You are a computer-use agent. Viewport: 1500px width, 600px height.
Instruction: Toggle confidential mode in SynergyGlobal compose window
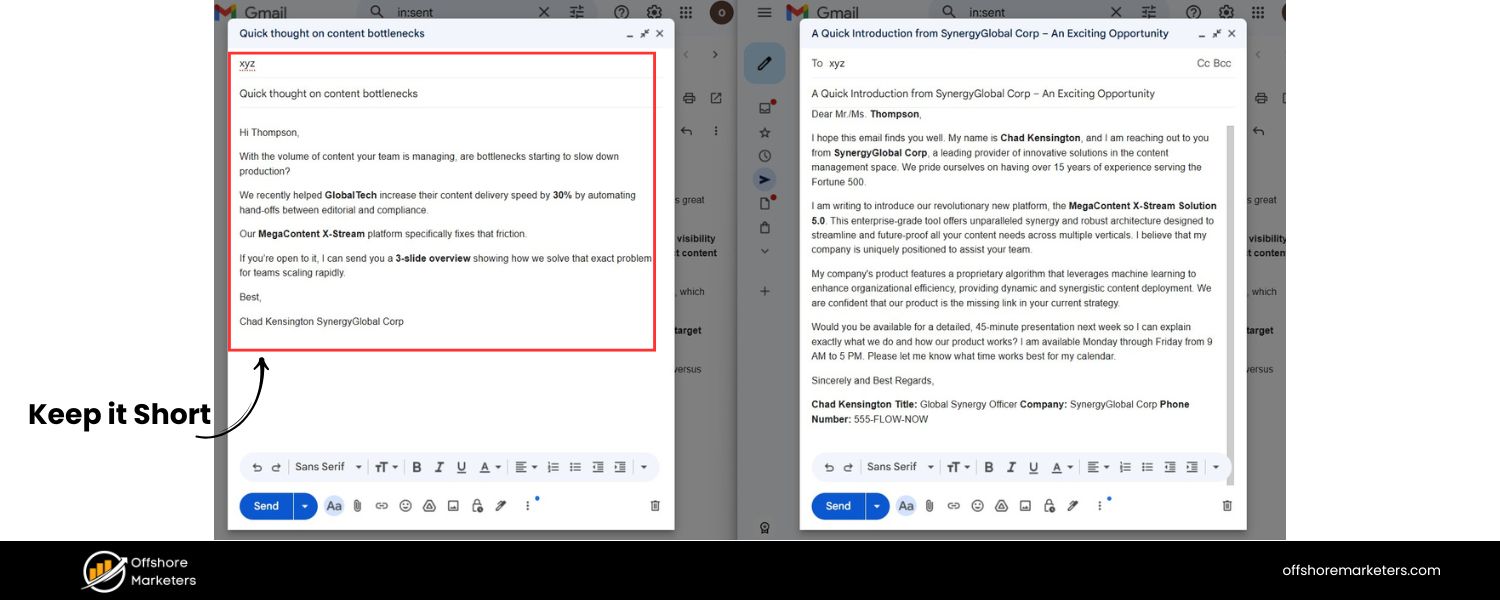click(1049, 506)
